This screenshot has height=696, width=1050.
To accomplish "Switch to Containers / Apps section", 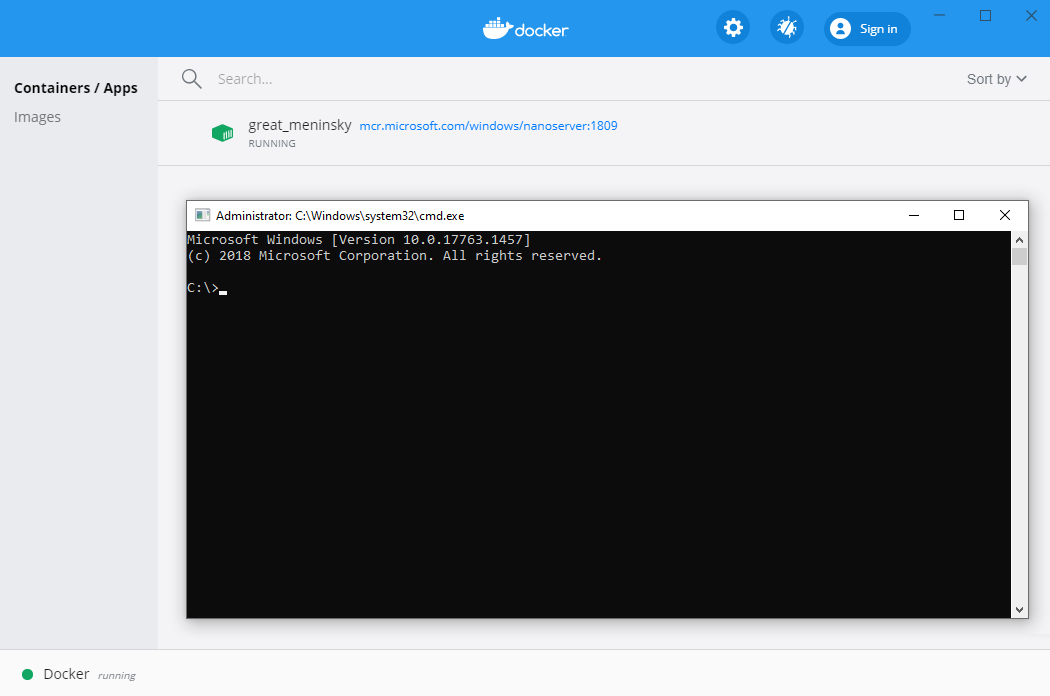I will pyautogui.click(x=76, y=88).
